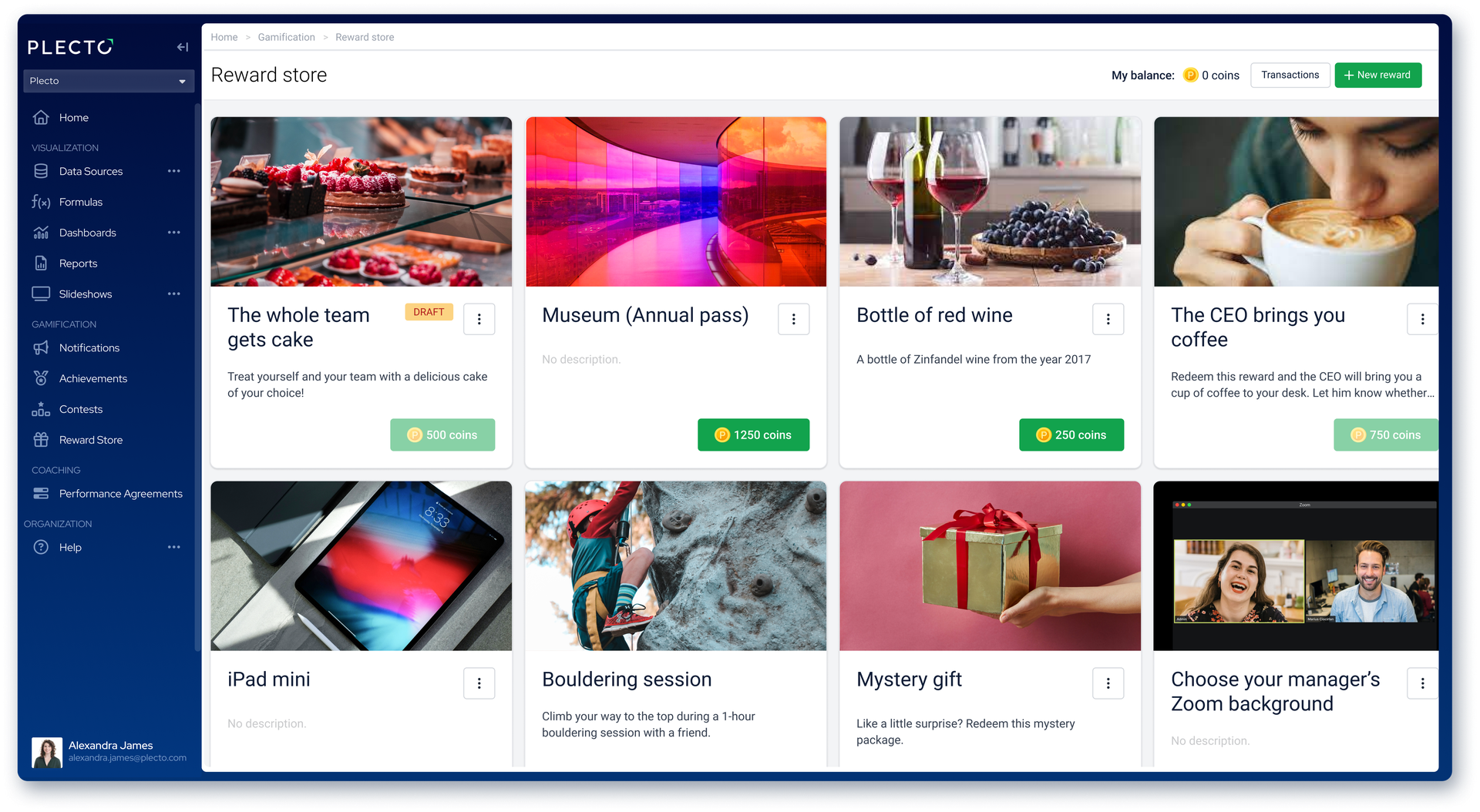
Task: Open the Plecto workspace dropdown
Action: (108, 81)
